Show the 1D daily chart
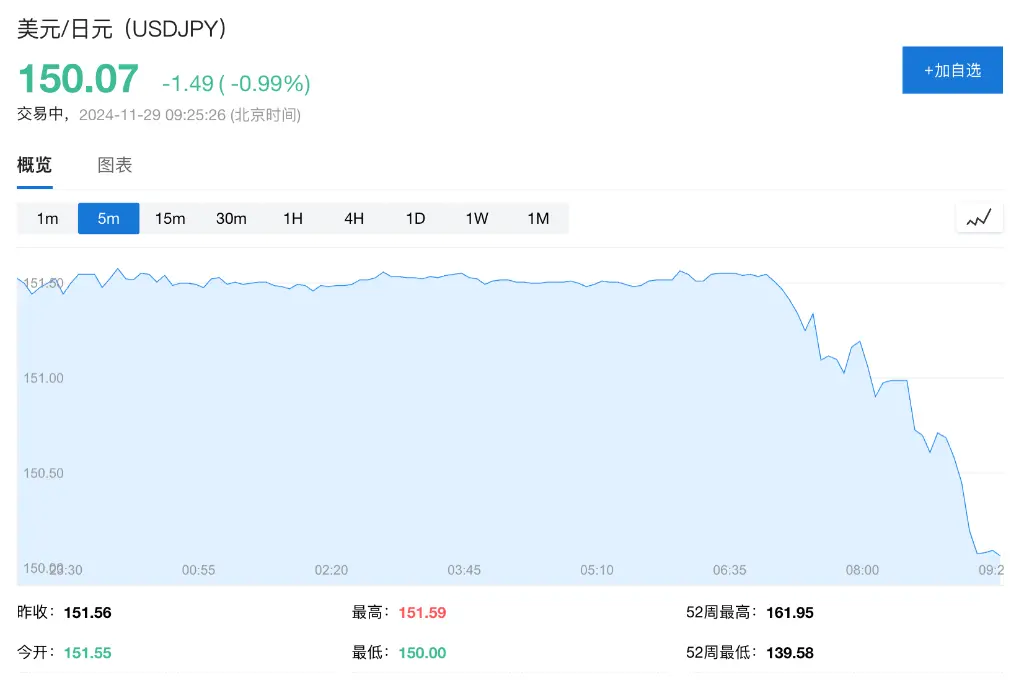1024x685 pixels. [x=415, y=218]
